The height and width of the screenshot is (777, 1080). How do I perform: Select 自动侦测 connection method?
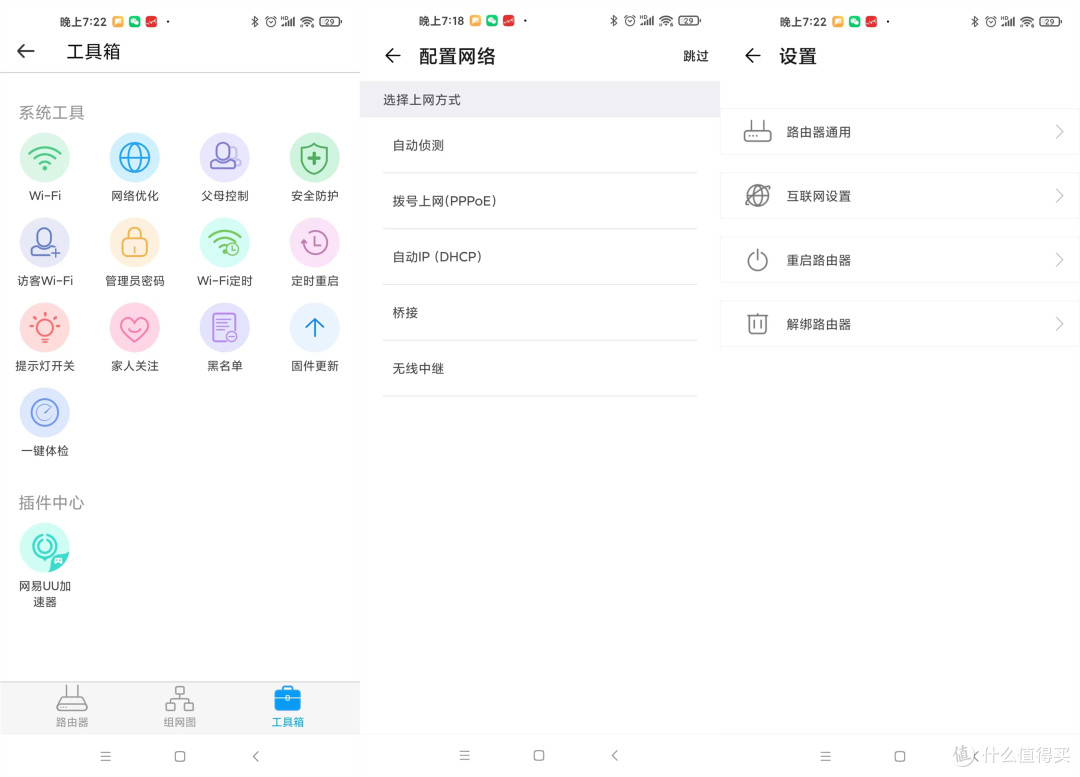pos(539,145)
